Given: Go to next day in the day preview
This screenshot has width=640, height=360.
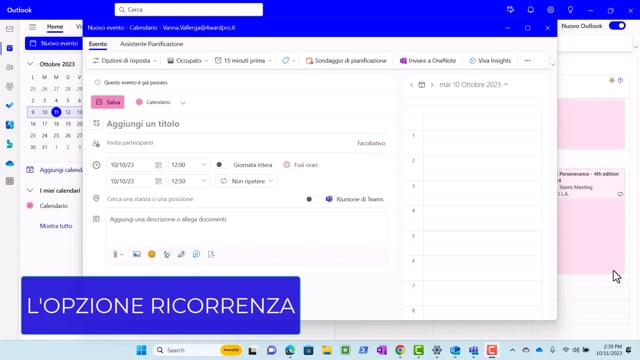Looking at the screenshot, I should pyautogui.click(x=432, y=85).
